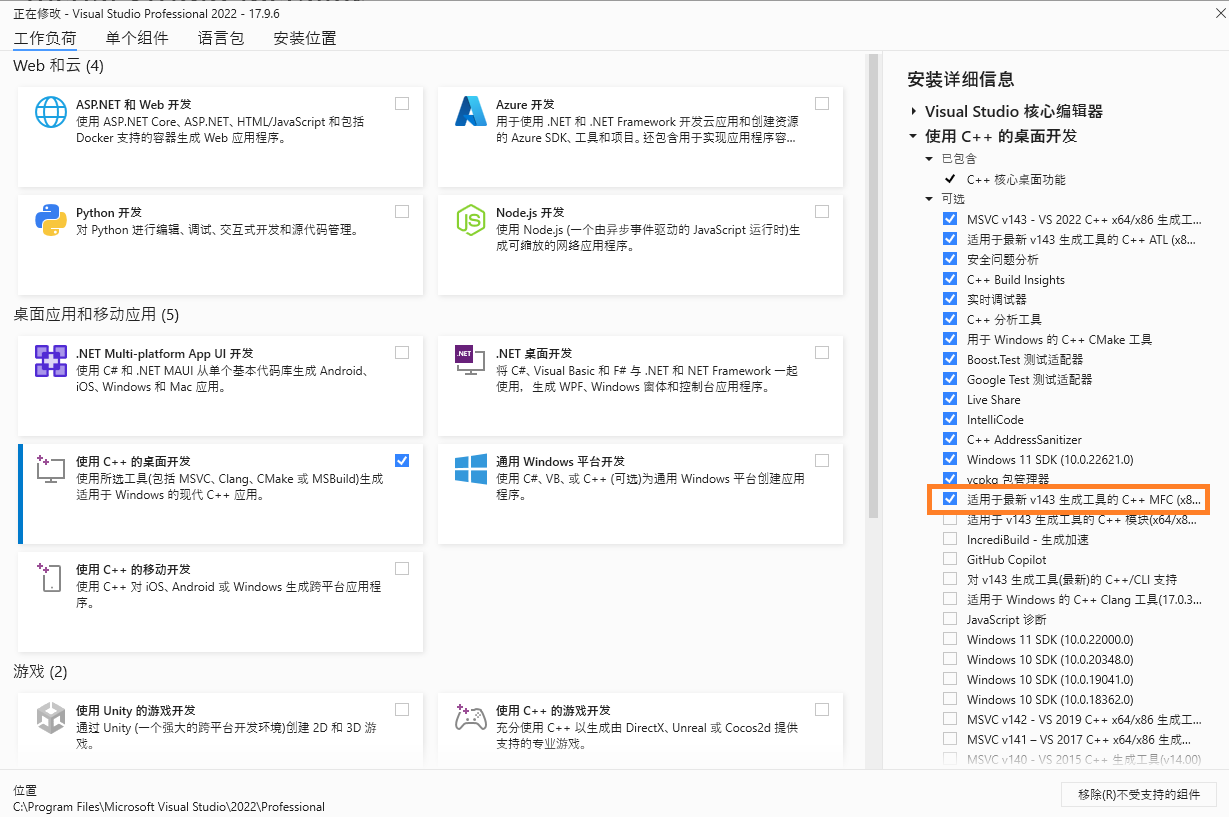Click the .NET desktop development icon
This screenshot has width=1229, height=817.
point(470,360)
